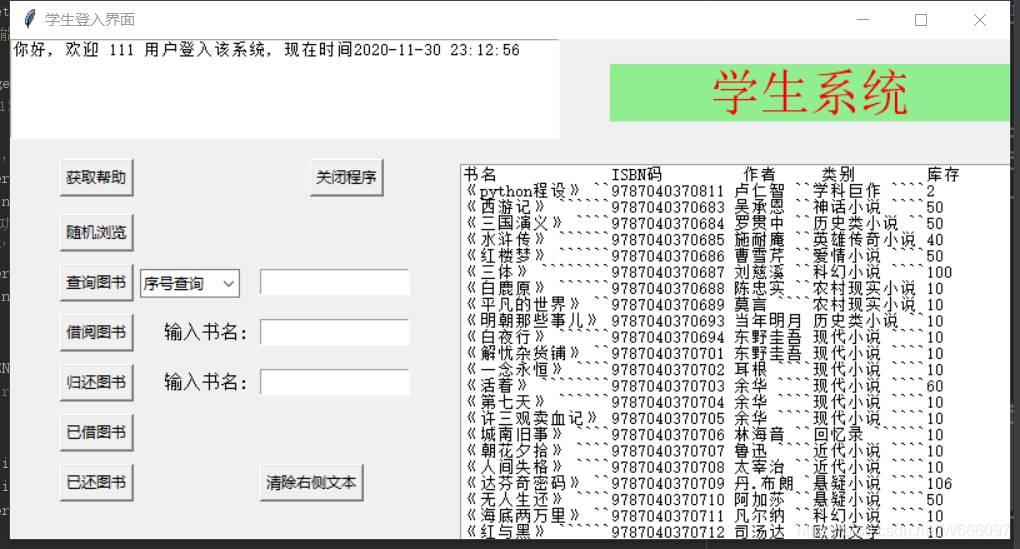Click the 归还图书 return button
This screenshot has width=1020, height=549.
(96, 382)
